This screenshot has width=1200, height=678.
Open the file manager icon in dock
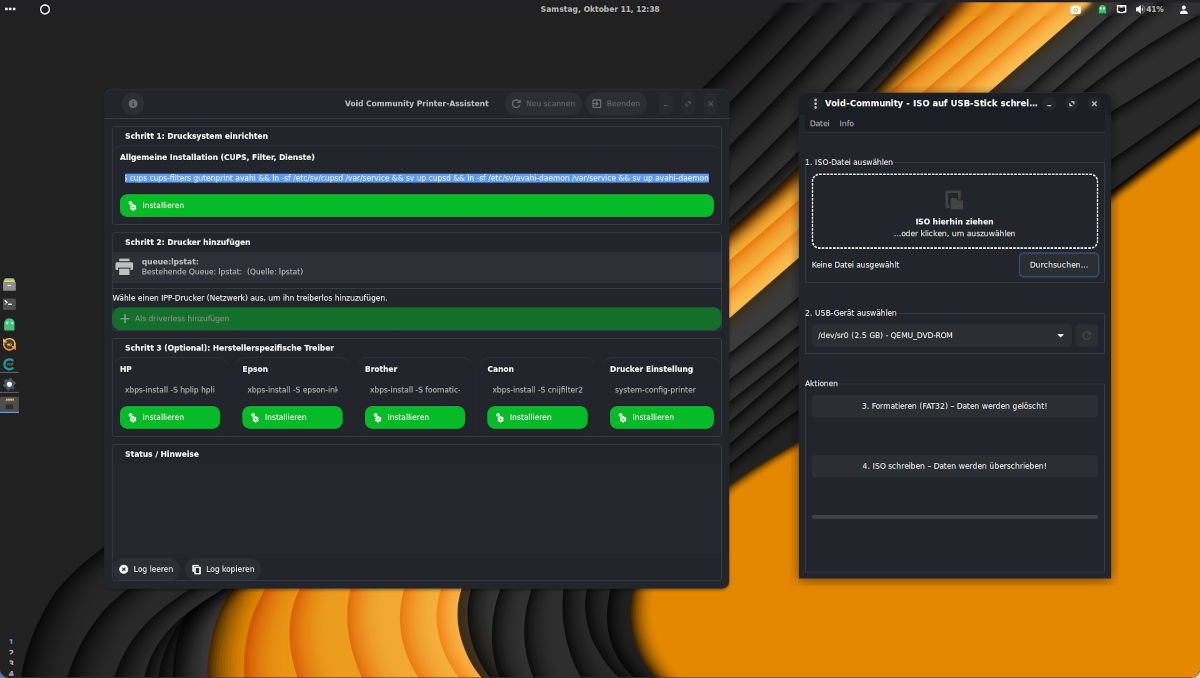coord(9,284)
